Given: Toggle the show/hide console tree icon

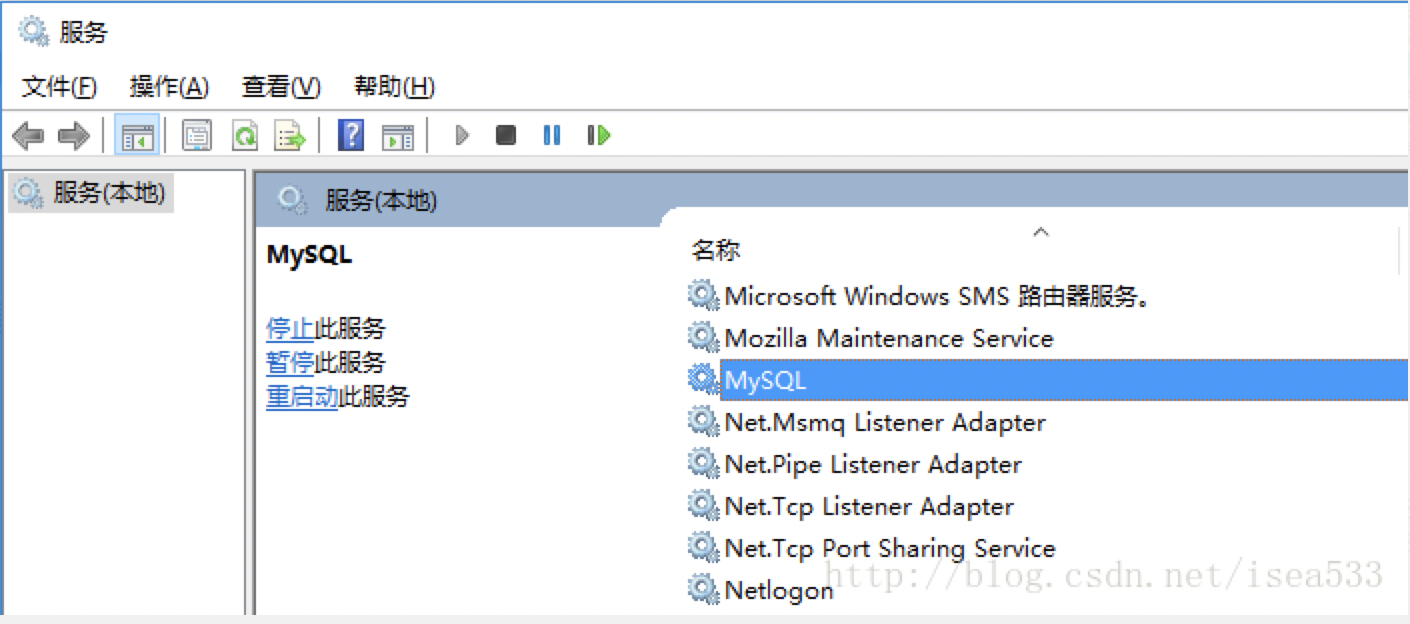Looking at the screenshot, I should [135, 135].
